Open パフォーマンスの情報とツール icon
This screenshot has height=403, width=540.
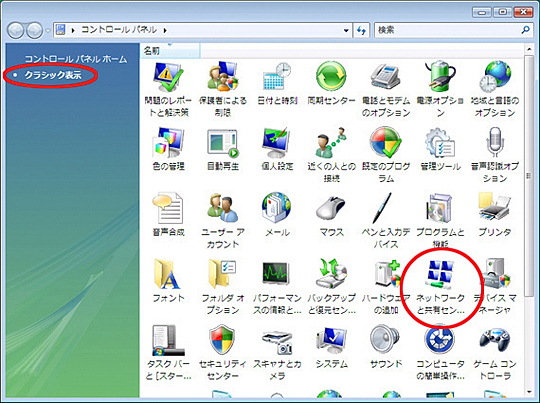(276, 273)
